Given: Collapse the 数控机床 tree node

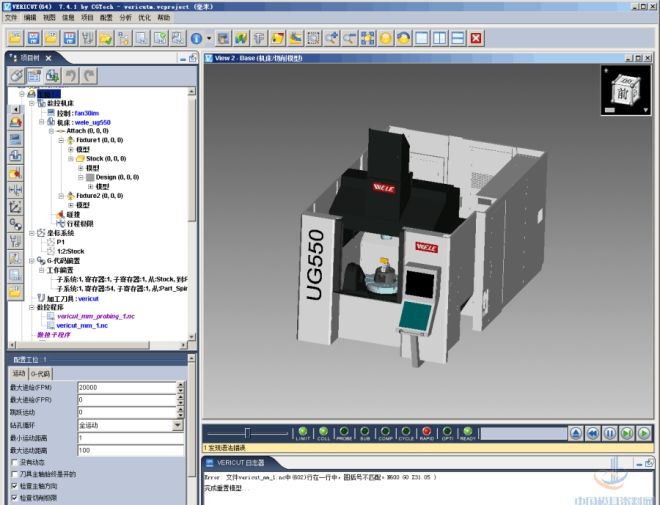Looking at the screenshot, I should (x=32, y=103).
